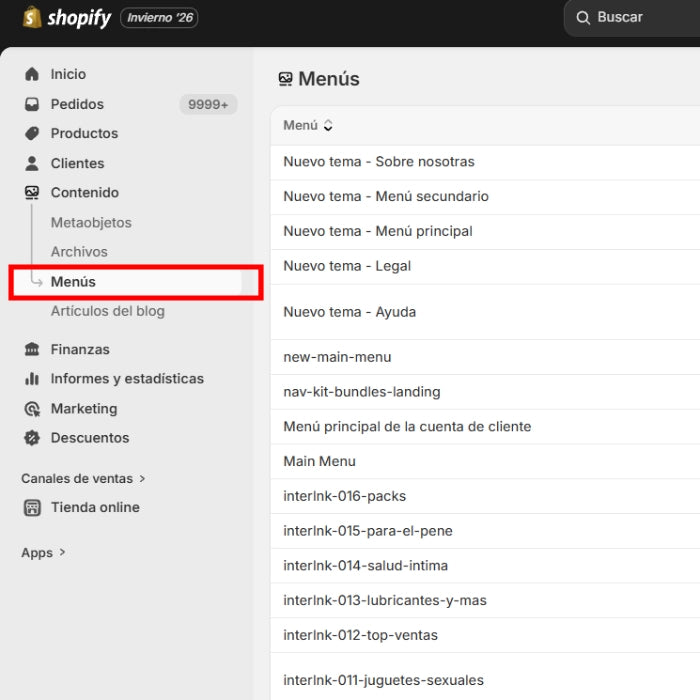Open the new-main-menu row

coord(485,357)
